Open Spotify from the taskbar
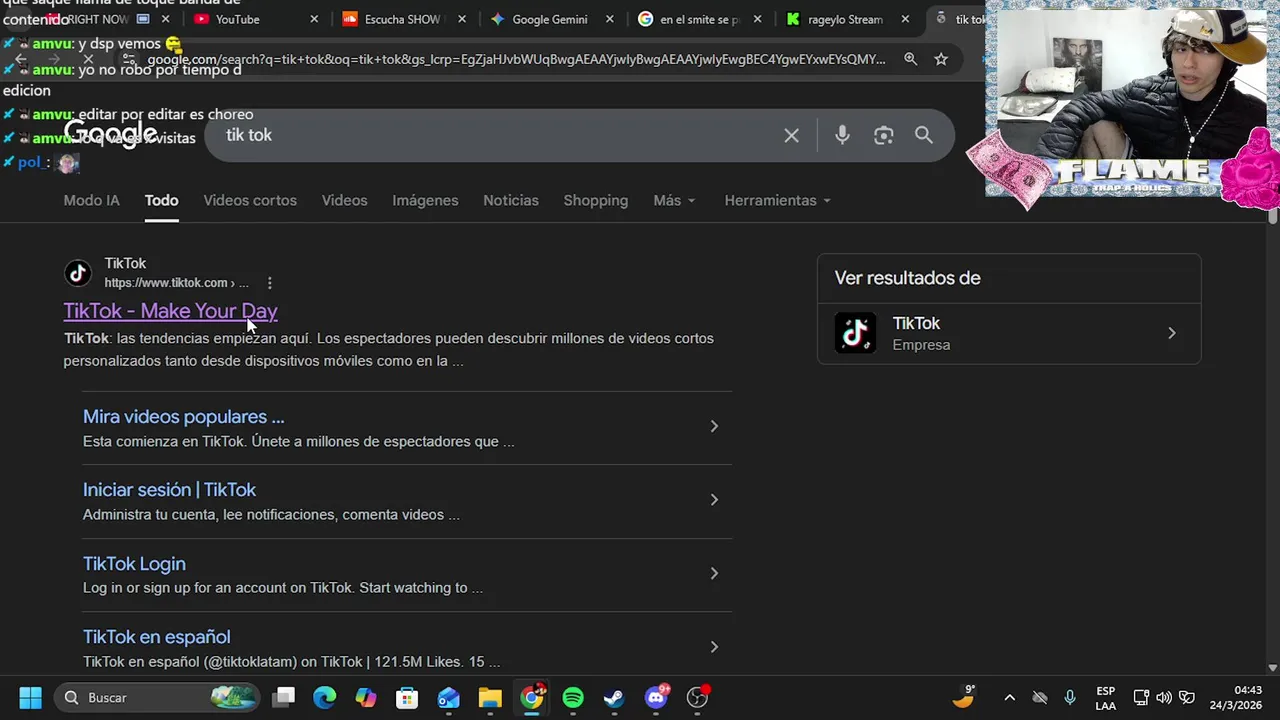1280x720 pixels. click(573, 697)
